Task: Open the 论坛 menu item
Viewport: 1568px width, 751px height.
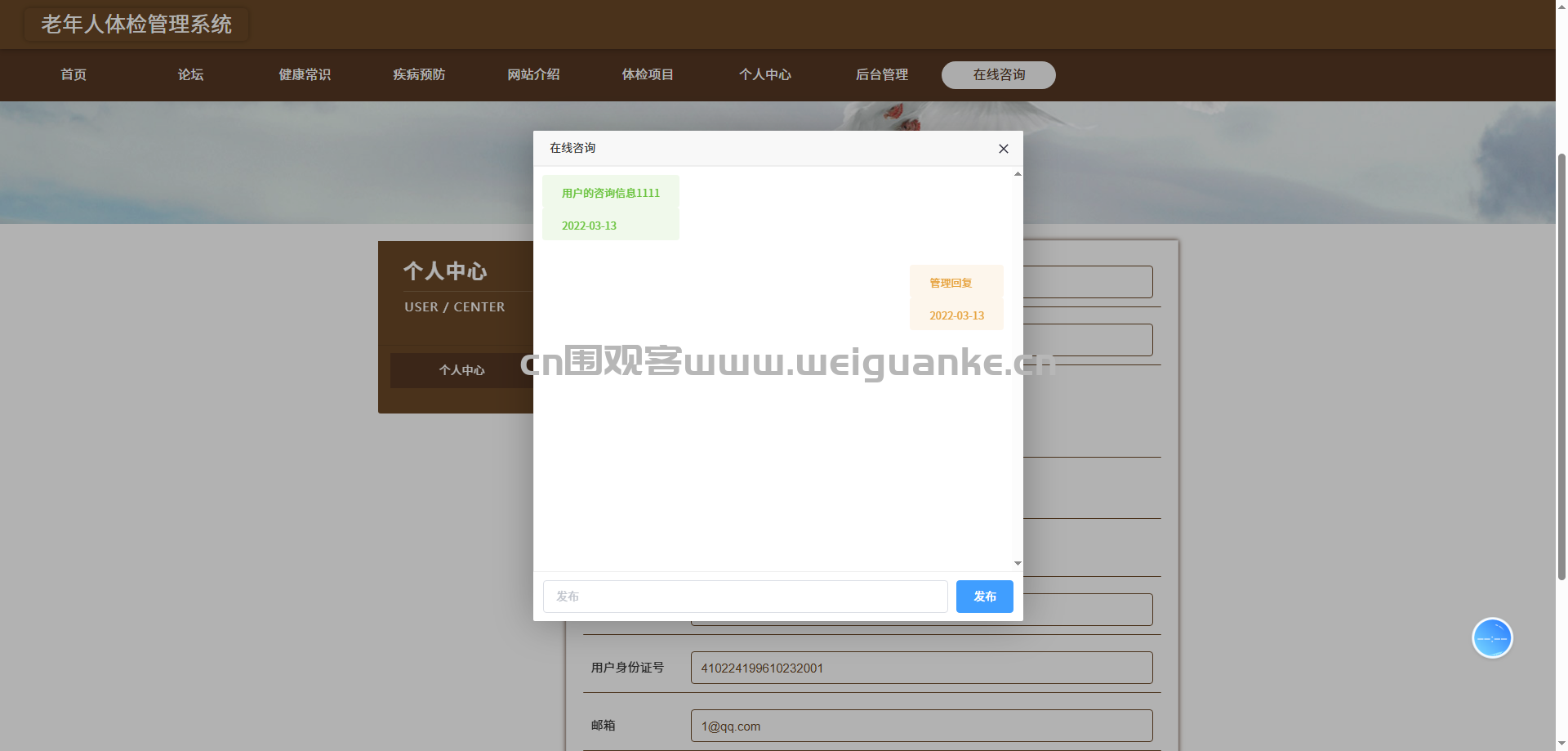Action: coord(190,74)
